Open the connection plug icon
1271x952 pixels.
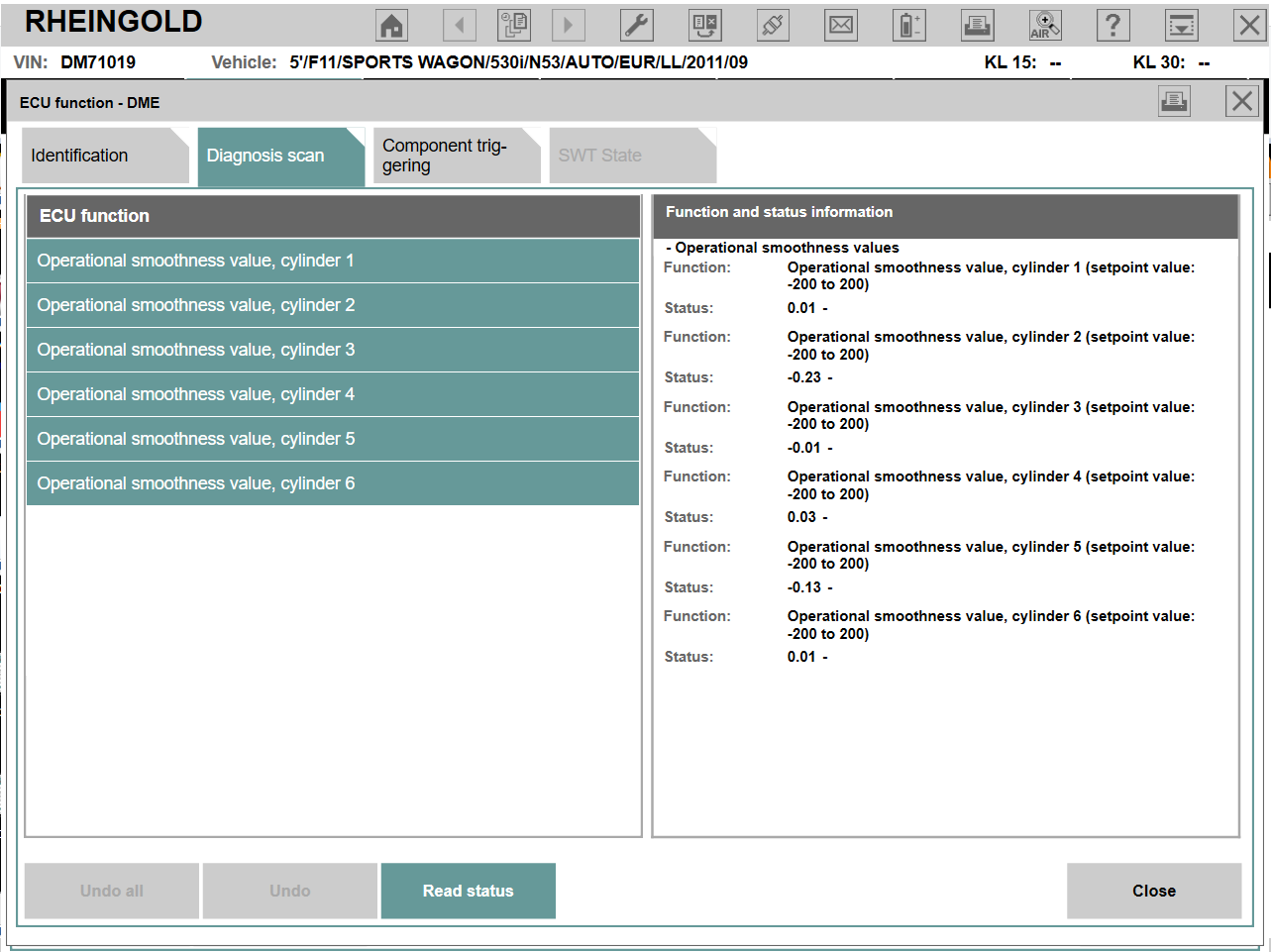(773, 25)
